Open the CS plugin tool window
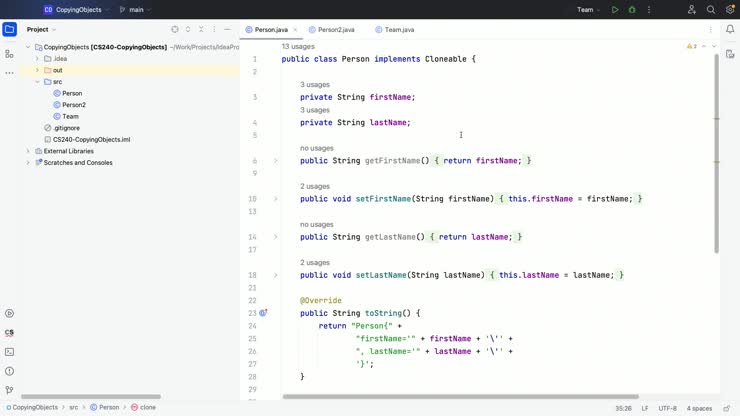The width and height of the screenshot is (740, 416). [x=9, y=333]
